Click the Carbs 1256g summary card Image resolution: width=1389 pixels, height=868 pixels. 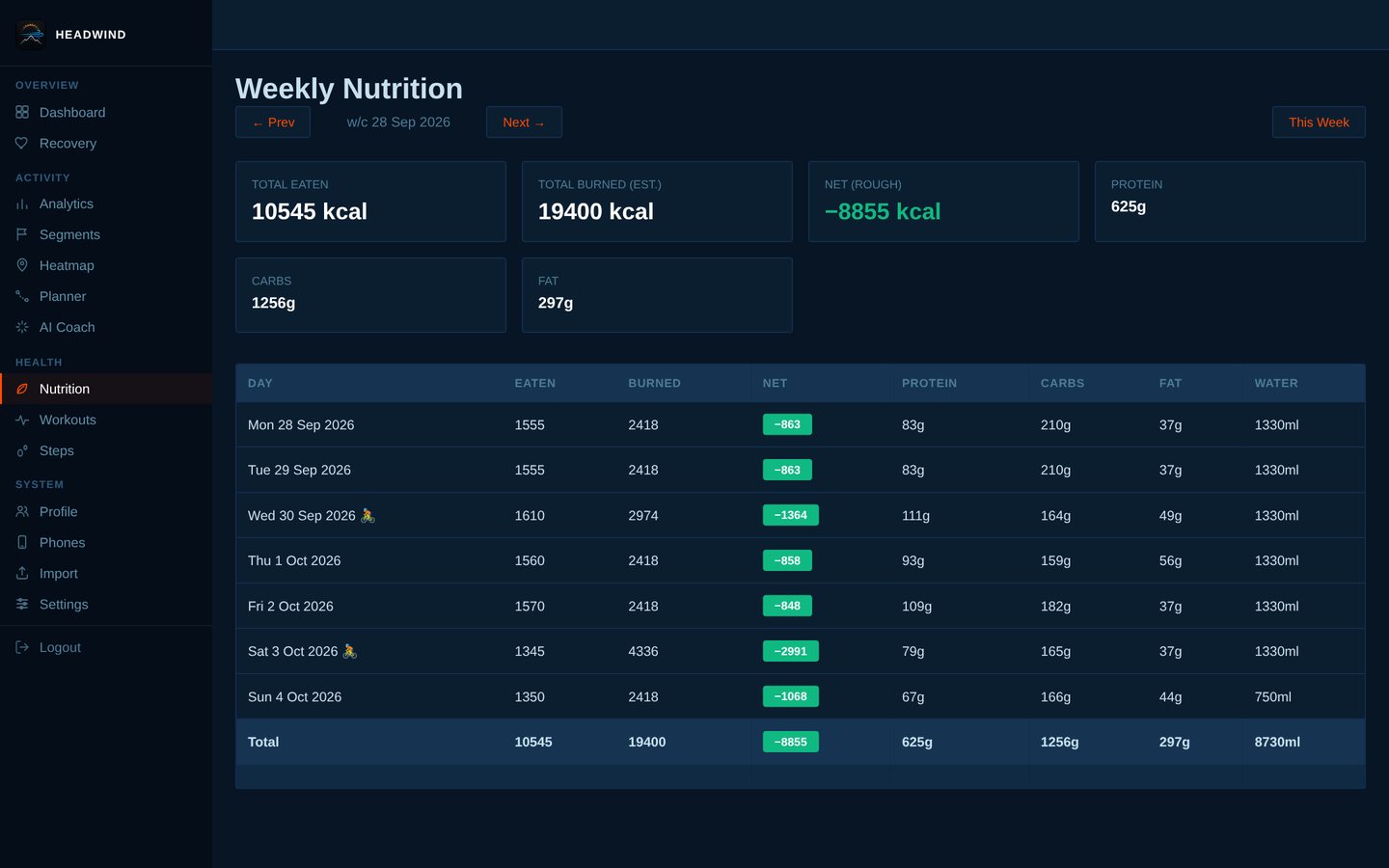pos(370,295)
